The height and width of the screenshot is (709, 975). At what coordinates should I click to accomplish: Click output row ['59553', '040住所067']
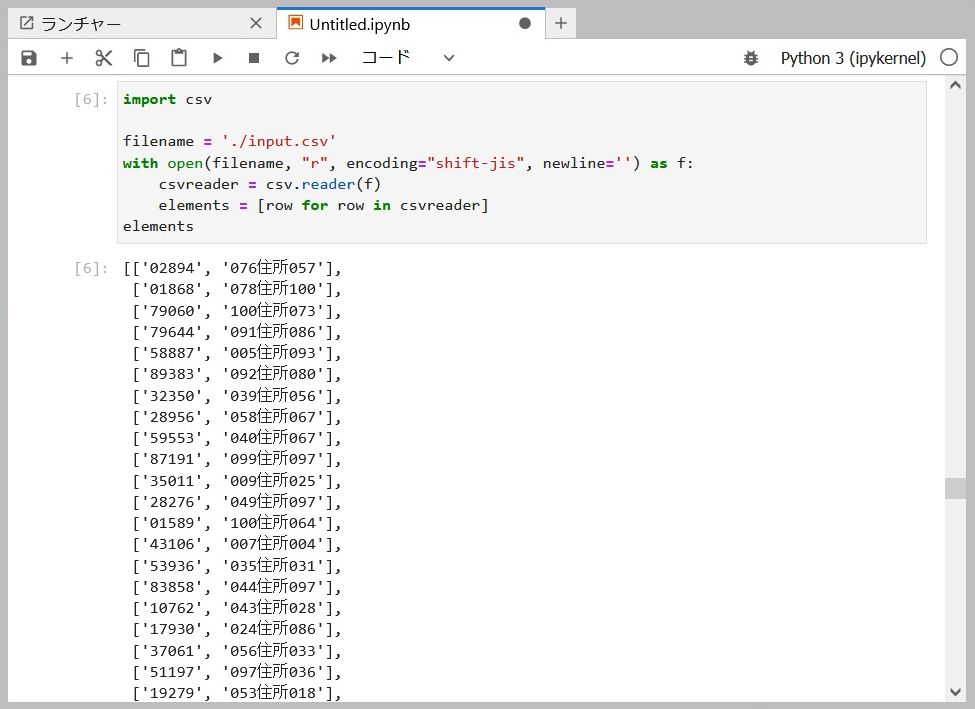point(237,438)
